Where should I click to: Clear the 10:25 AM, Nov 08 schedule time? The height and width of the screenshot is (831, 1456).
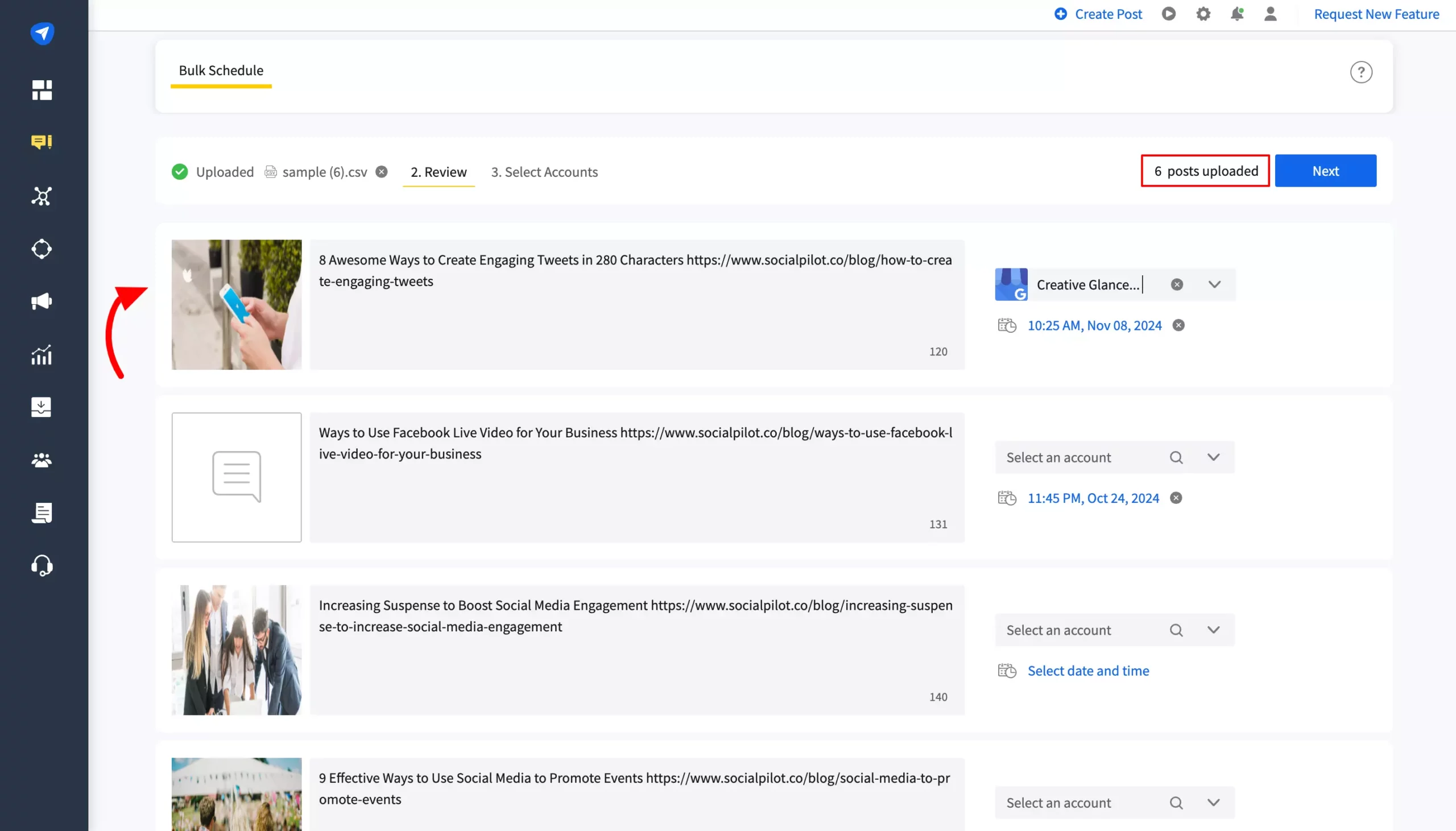pyautogui.click(x=1178, y=325)
